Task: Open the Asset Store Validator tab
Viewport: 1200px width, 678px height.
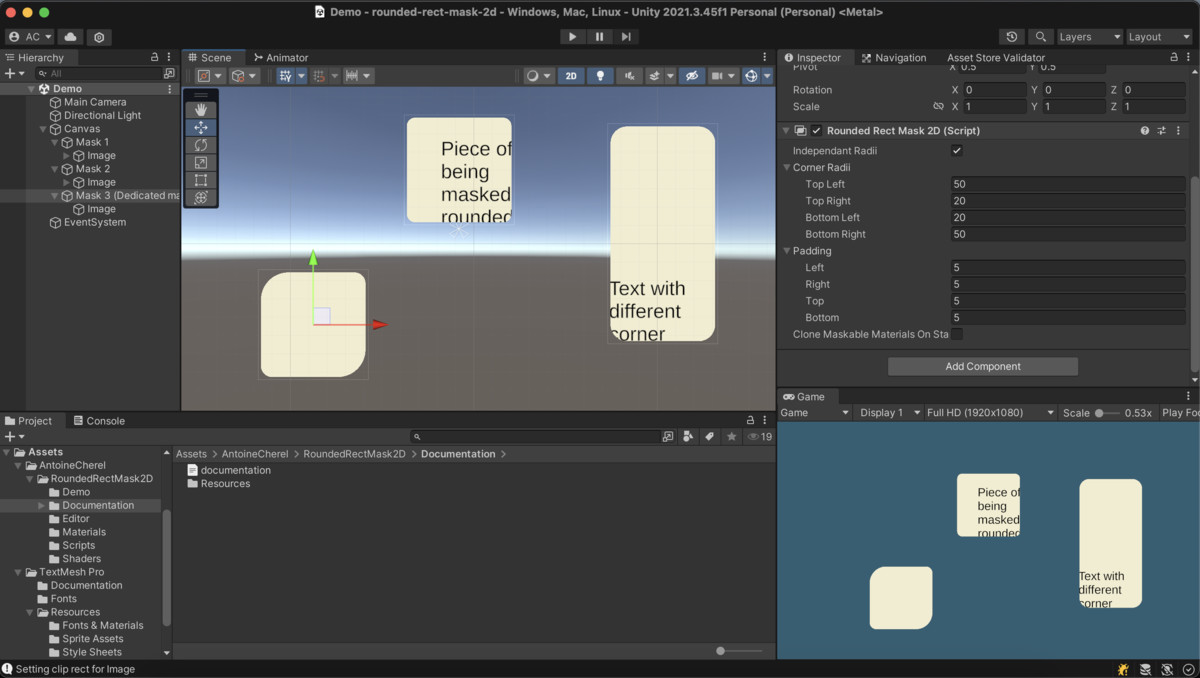Action: (996, 58)
